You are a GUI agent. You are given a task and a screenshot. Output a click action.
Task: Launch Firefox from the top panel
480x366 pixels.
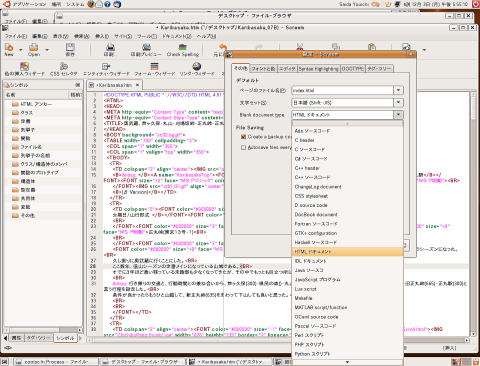click(91, 4)
